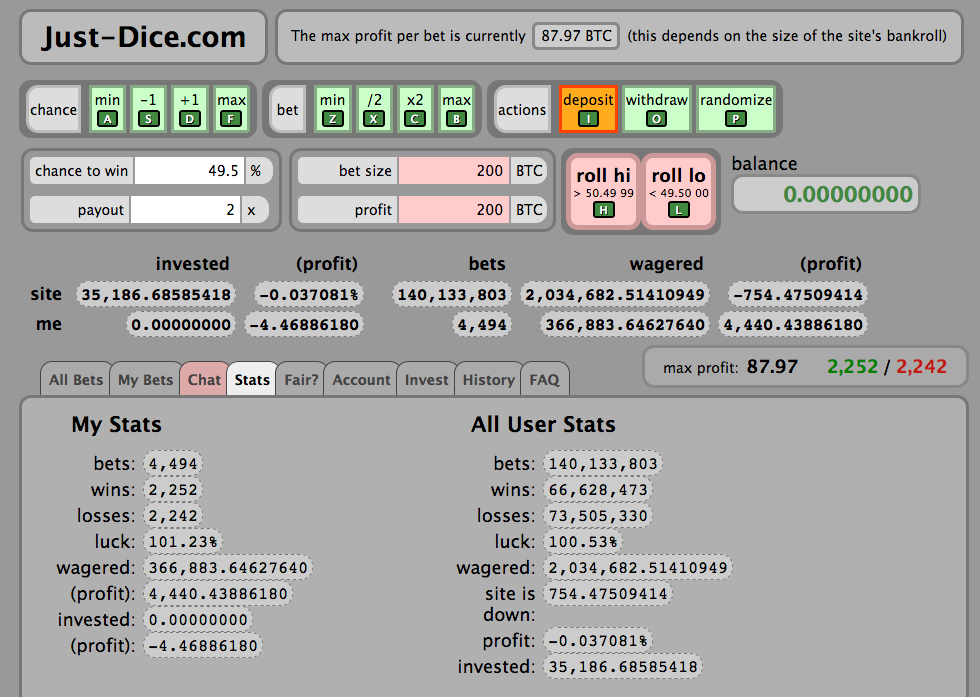This screenshot has height=697, width=980.
Task: Edit the bet size field
Action: [x=454, y=171]
